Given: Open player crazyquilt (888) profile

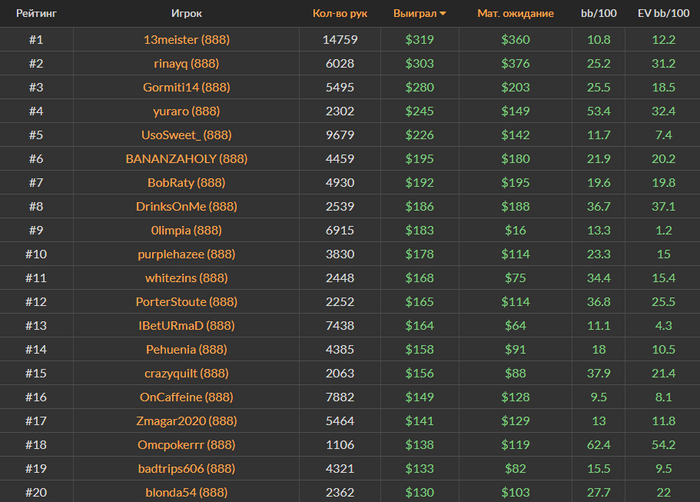Looking at the screenshot, I should point(187,373).
